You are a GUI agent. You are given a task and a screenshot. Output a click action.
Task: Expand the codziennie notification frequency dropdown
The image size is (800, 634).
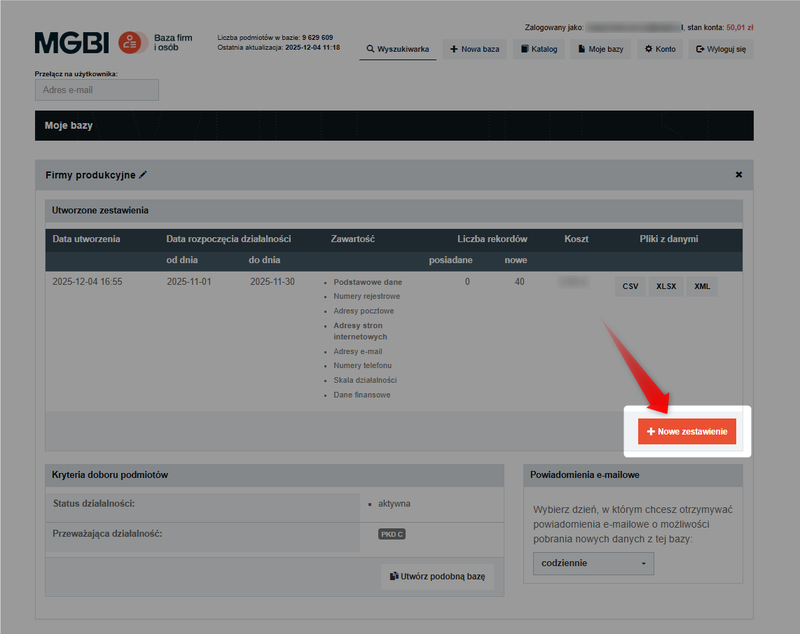point(593,563)
